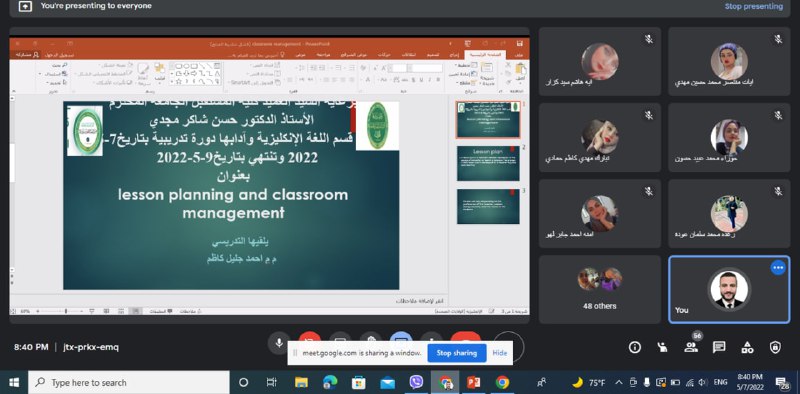The height and width of the screenshot is (394, 800).
Task: Switch to Slide Sorter view in status bar
Action: [x=120, y=311]
